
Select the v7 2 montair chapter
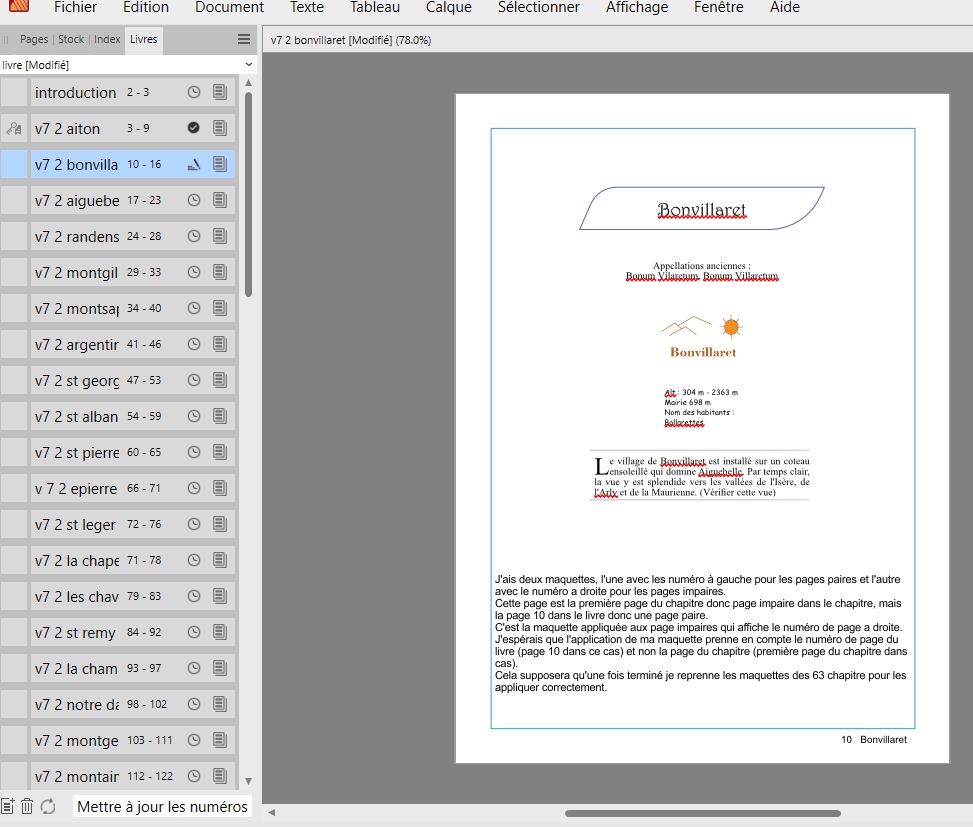(x=133, y=776)
